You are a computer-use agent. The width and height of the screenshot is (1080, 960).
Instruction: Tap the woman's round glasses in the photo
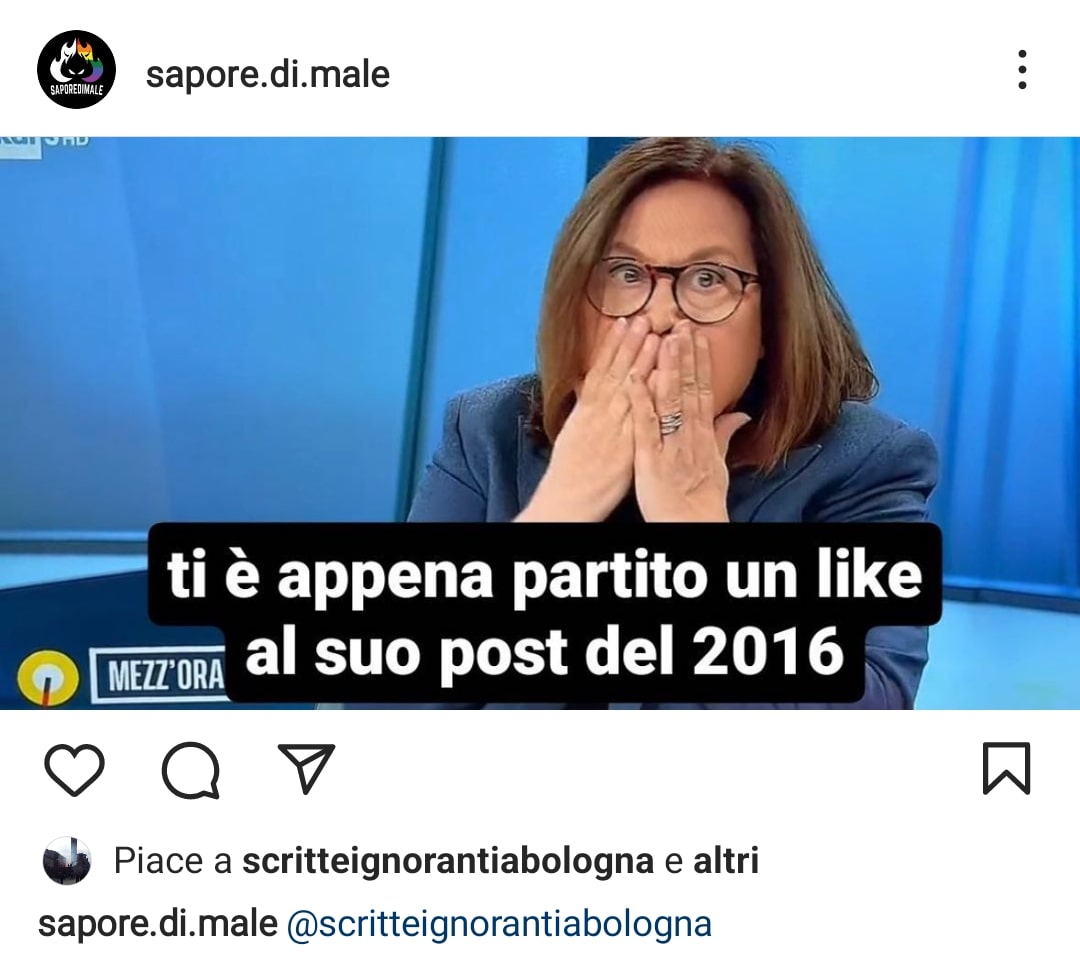[x=672, y=288]
